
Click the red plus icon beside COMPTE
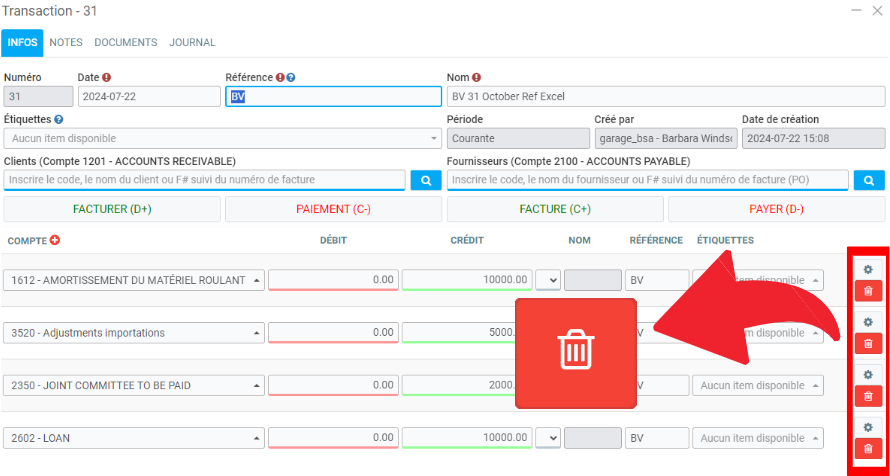[x=55, y=240]
